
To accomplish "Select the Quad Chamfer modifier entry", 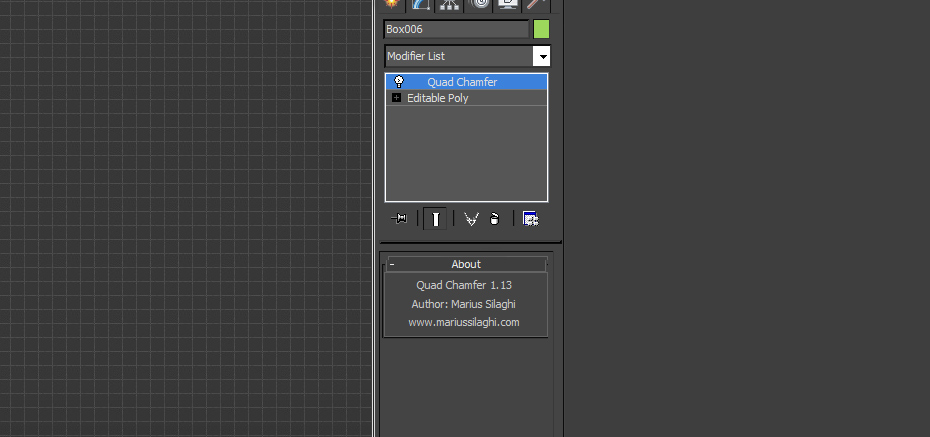I will (x=466, y=82).
